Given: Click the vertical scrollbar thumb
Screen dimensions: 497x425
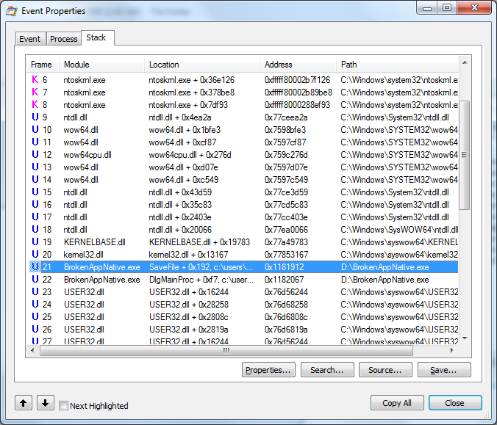Looking at the screenshot, I should (465, 155).
